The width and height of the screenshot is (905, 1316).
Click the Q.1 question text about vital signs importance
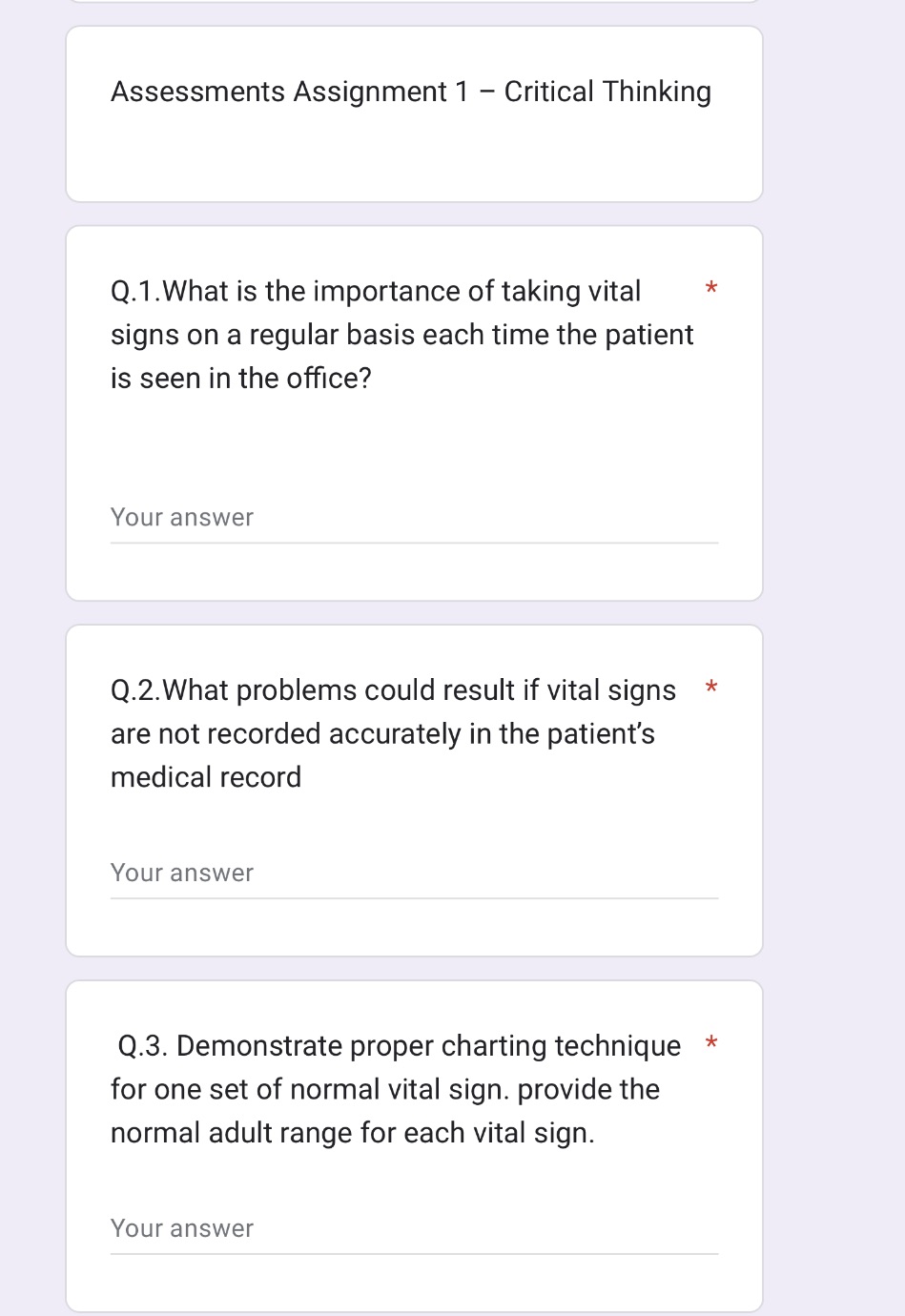[401, 334]
